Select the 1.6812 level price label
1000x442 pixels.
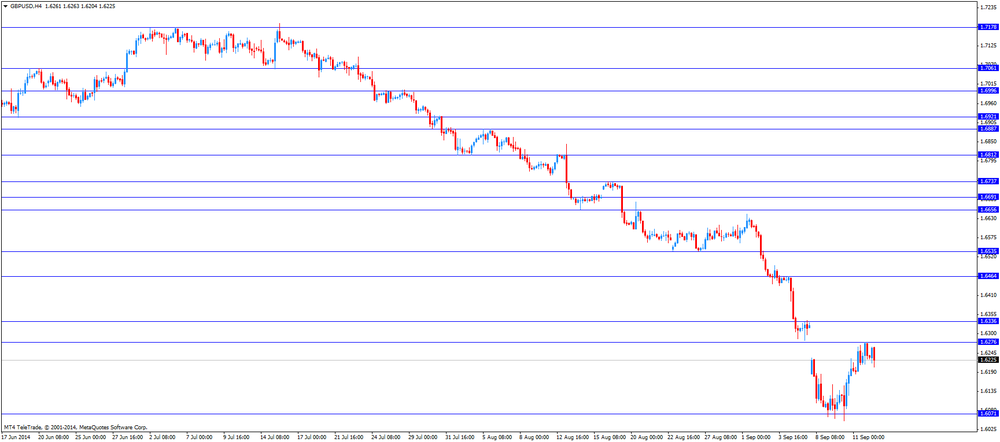tap(987, 155)
